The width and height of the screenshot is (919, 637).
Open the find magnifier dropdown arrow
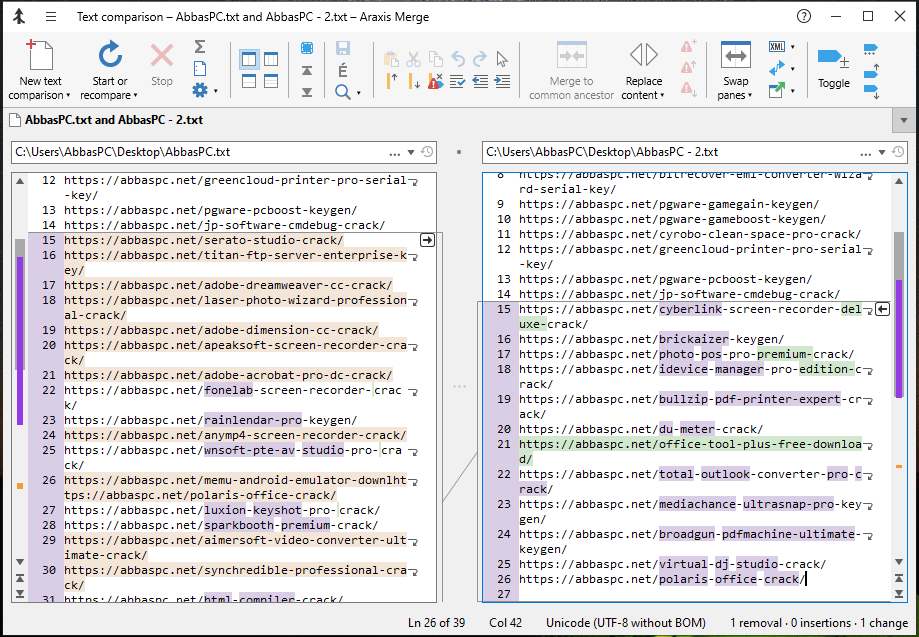point(358,93)
